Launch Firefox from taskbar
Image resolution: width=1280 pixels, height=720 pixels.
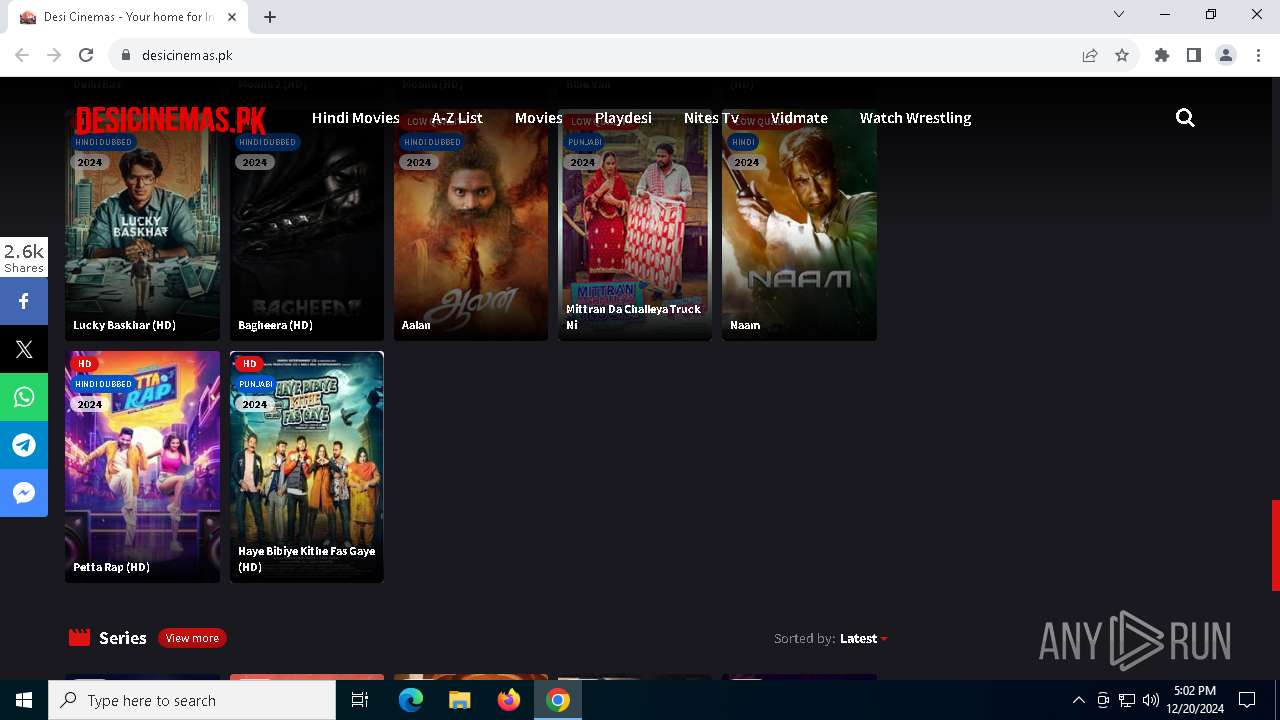point(508,700)
